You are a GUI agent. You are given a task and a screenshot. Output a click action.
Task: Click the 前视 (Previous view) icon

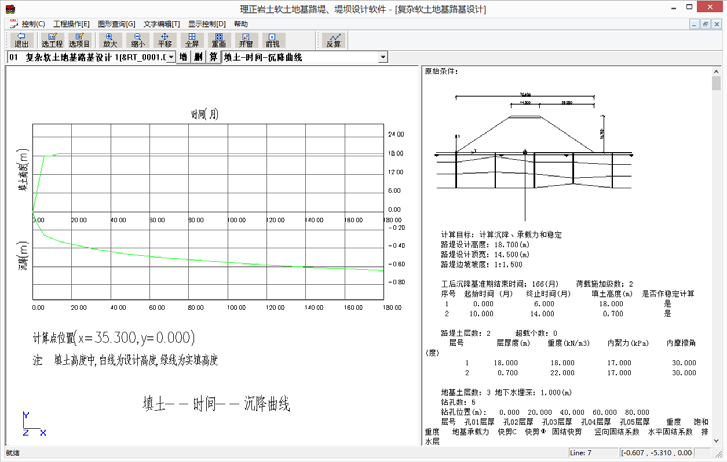click(x=273, y=41)
